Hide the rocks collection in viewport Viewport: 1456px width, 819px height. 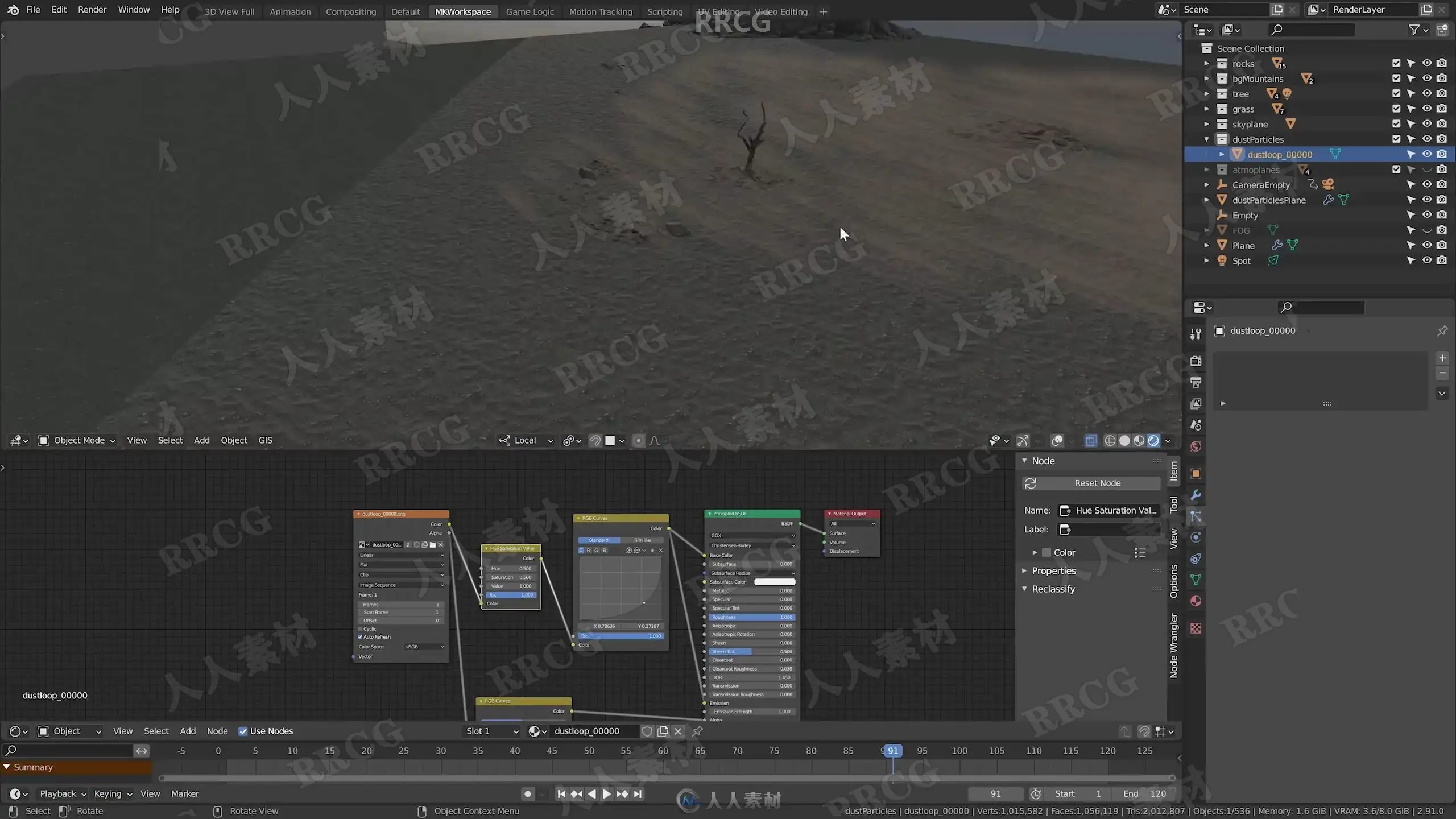point(1427,63)
